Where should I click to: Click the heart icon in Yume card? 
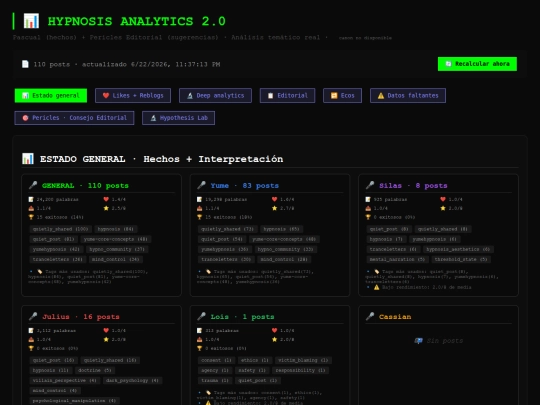(x=274, y=199)
